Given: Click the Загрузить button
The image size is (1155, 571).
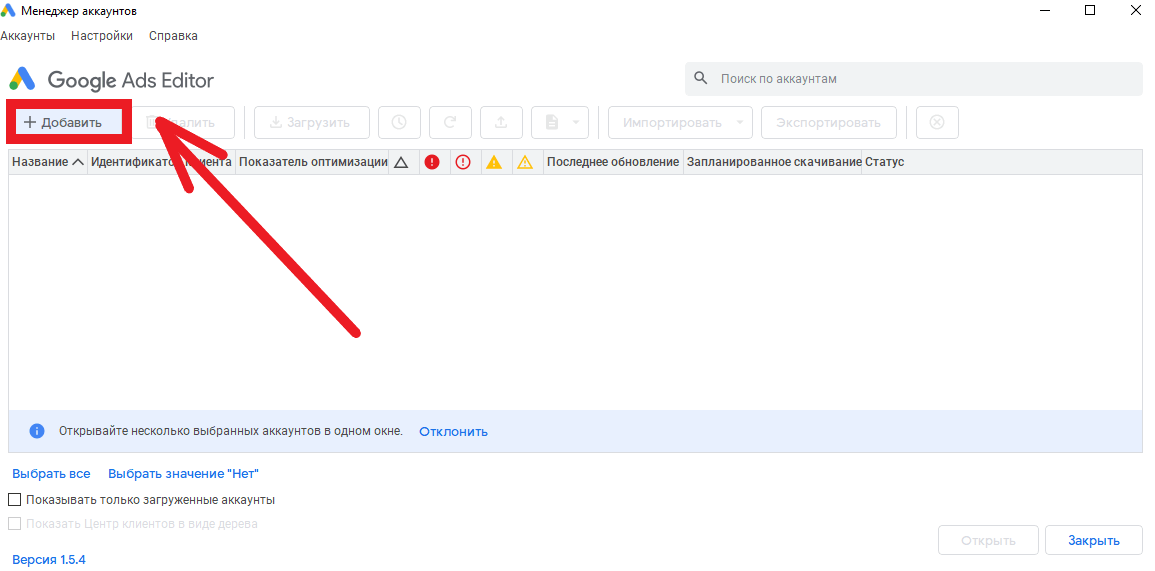Looking at the screenshot, I should click(x=312, y=122).
